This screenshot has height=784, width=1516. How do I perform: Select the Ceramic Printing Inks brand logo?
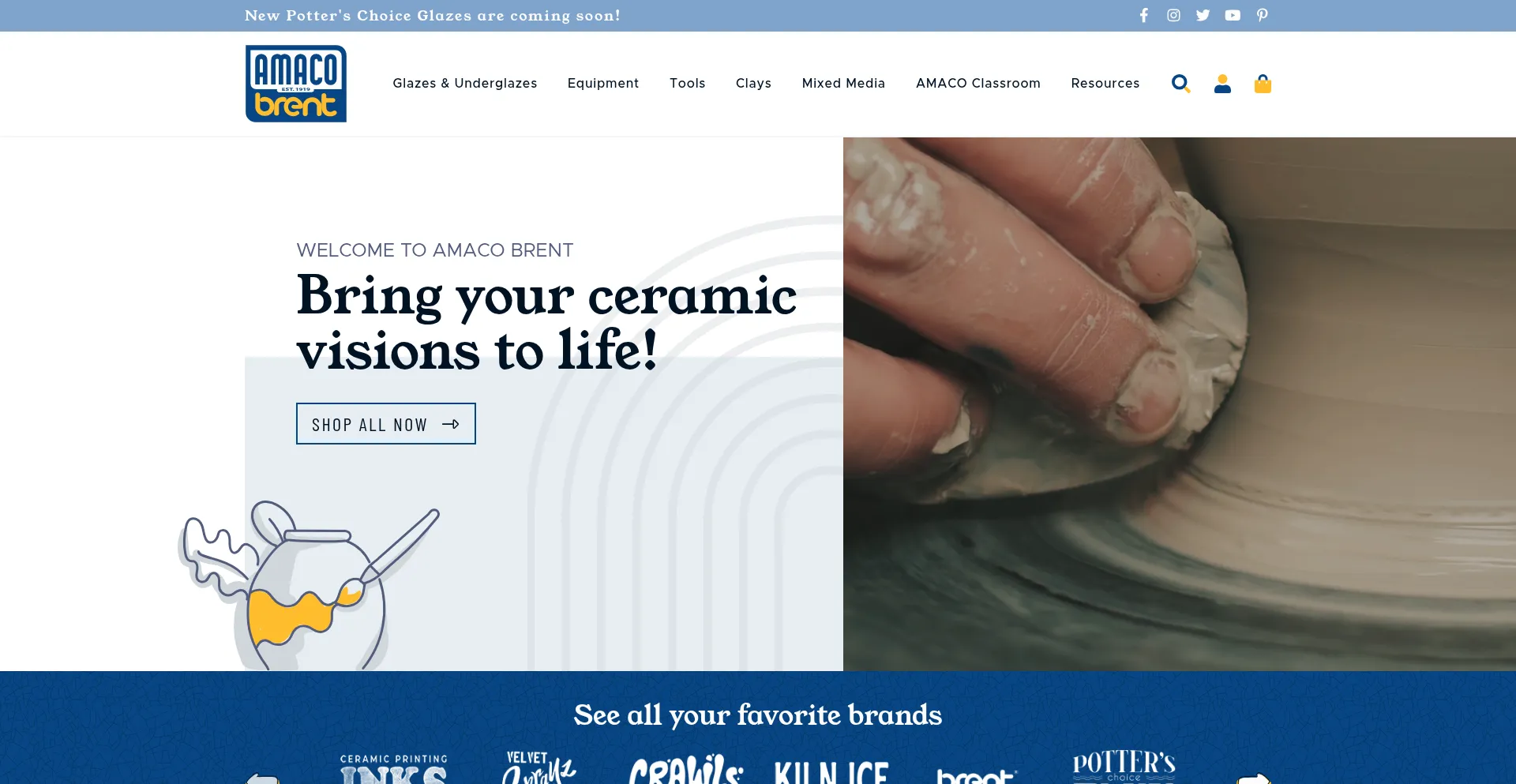click(x=394, y=769)
